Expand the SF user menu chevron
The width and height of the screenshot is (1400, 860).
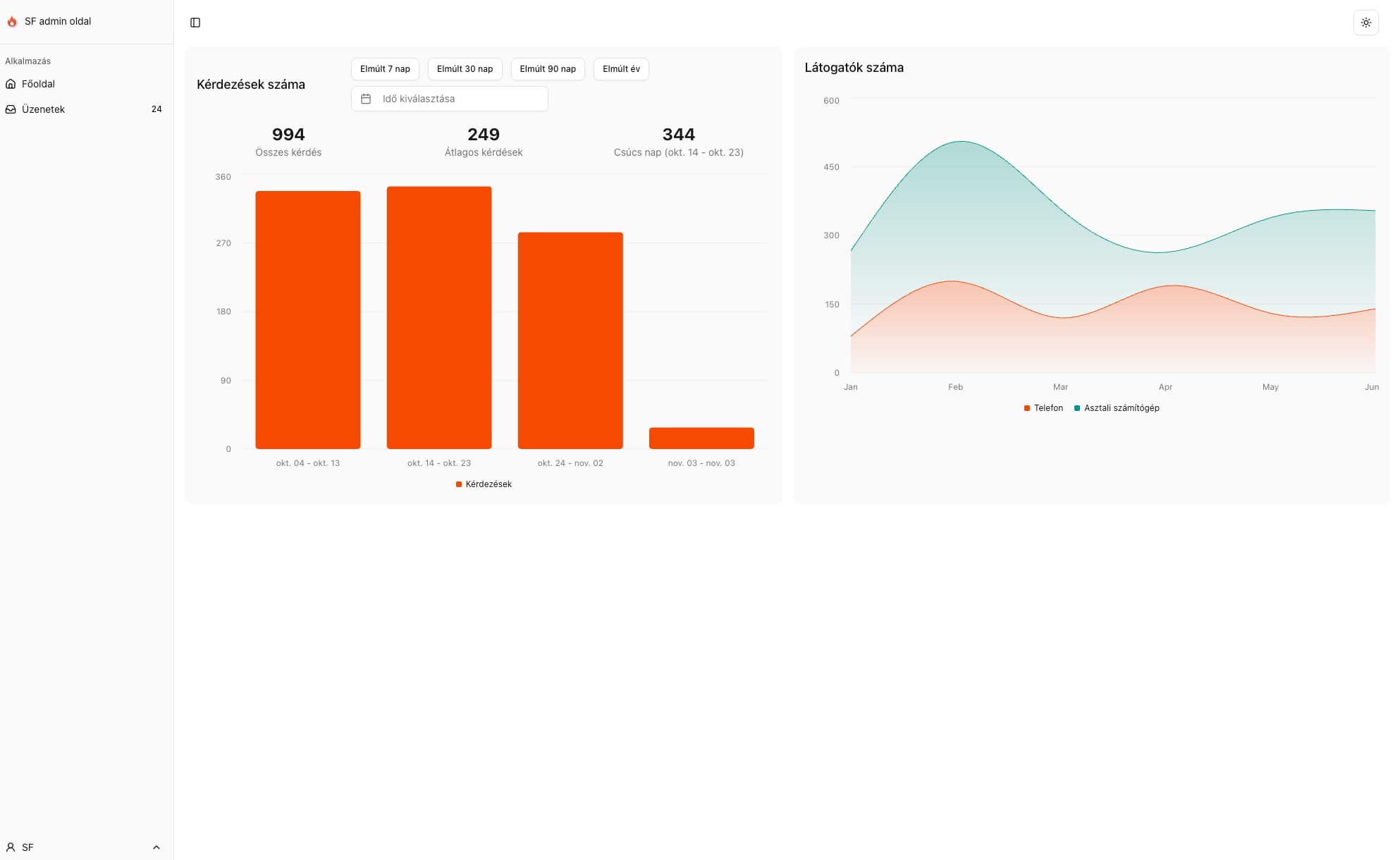point(156,847)
